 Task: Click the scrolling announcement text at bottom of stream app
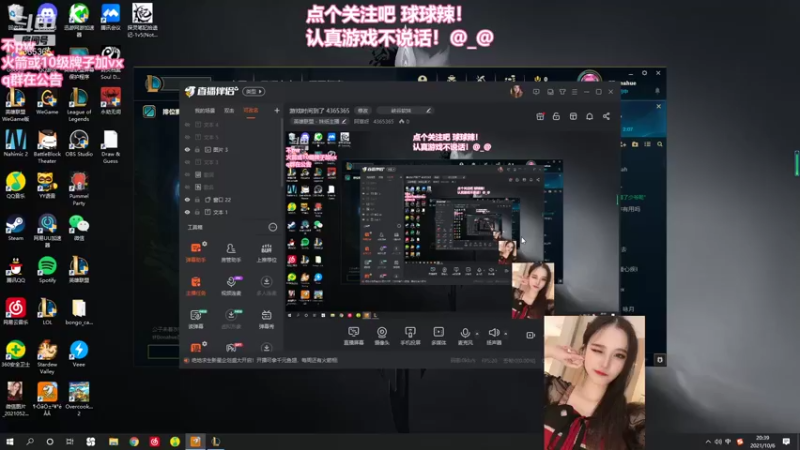pos(264,360)
